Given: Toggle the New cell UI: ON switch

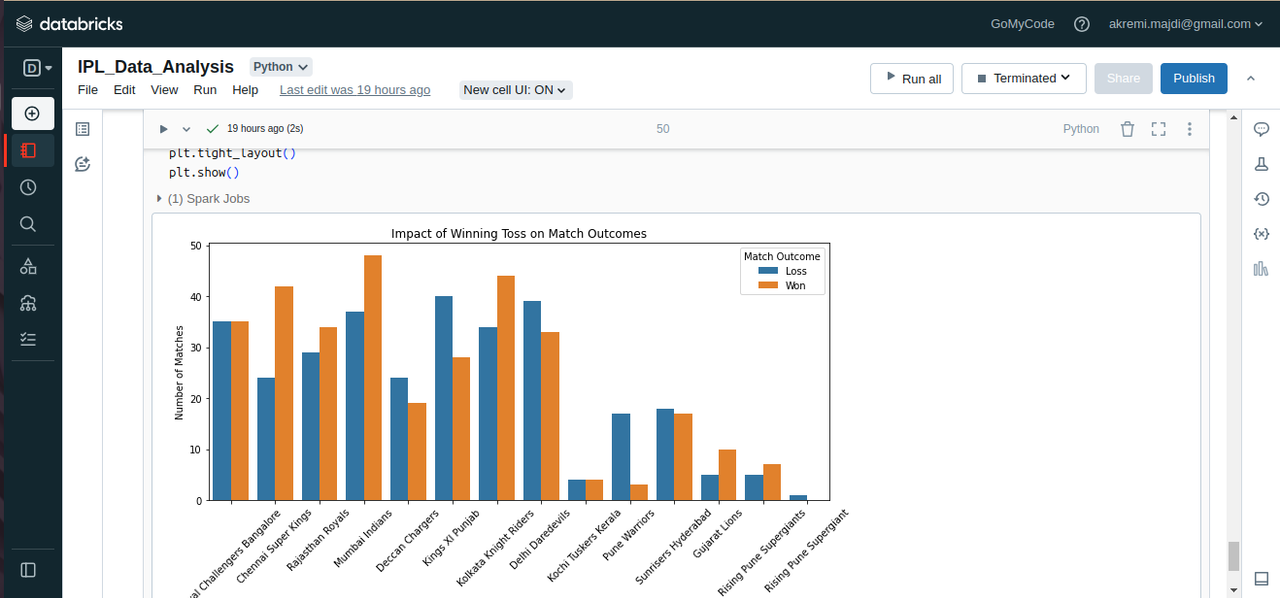Looking at the screenshot, I should pyautogui.click(x=516, y=90).
